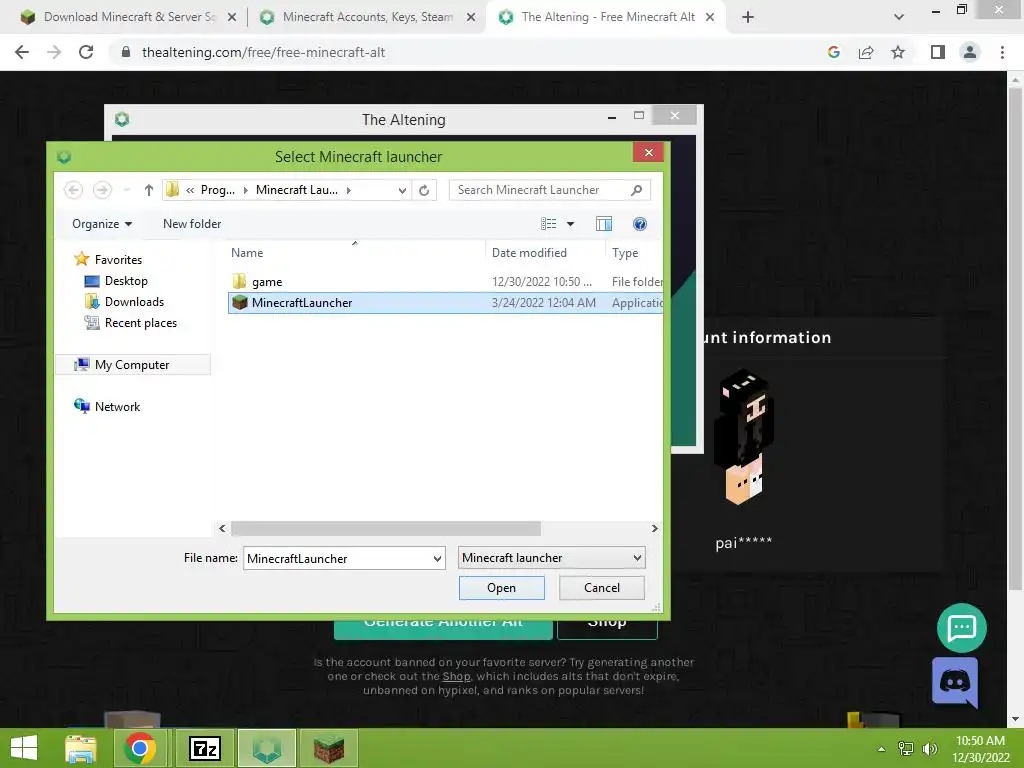Change the file view layout icon
1024x768 pixels.
[x=549, y=224]
